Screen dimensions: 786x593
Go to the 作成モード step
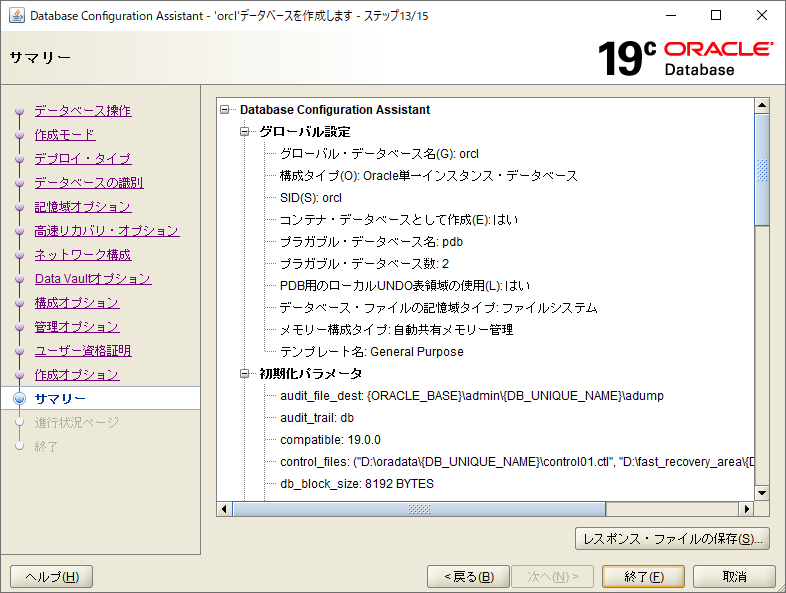65,134
